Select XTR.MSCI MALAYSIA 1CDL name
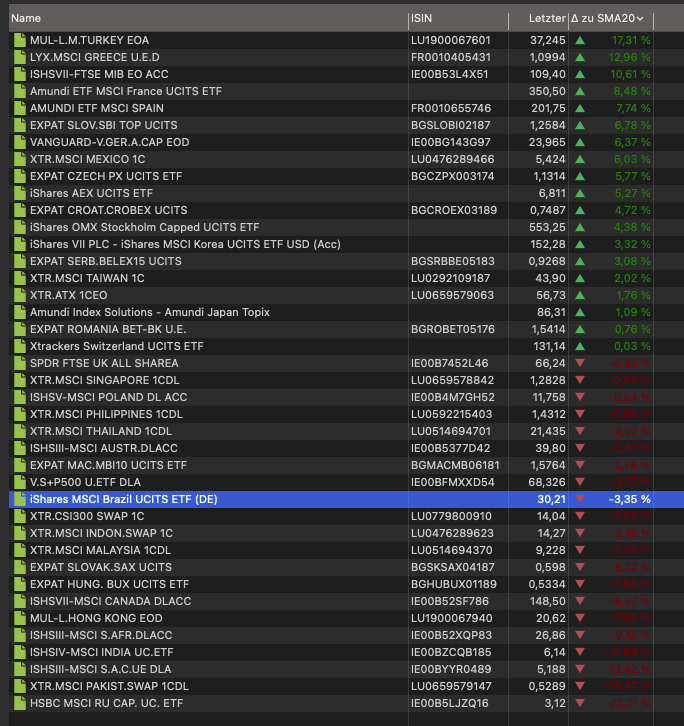 (x=100, y=550)
